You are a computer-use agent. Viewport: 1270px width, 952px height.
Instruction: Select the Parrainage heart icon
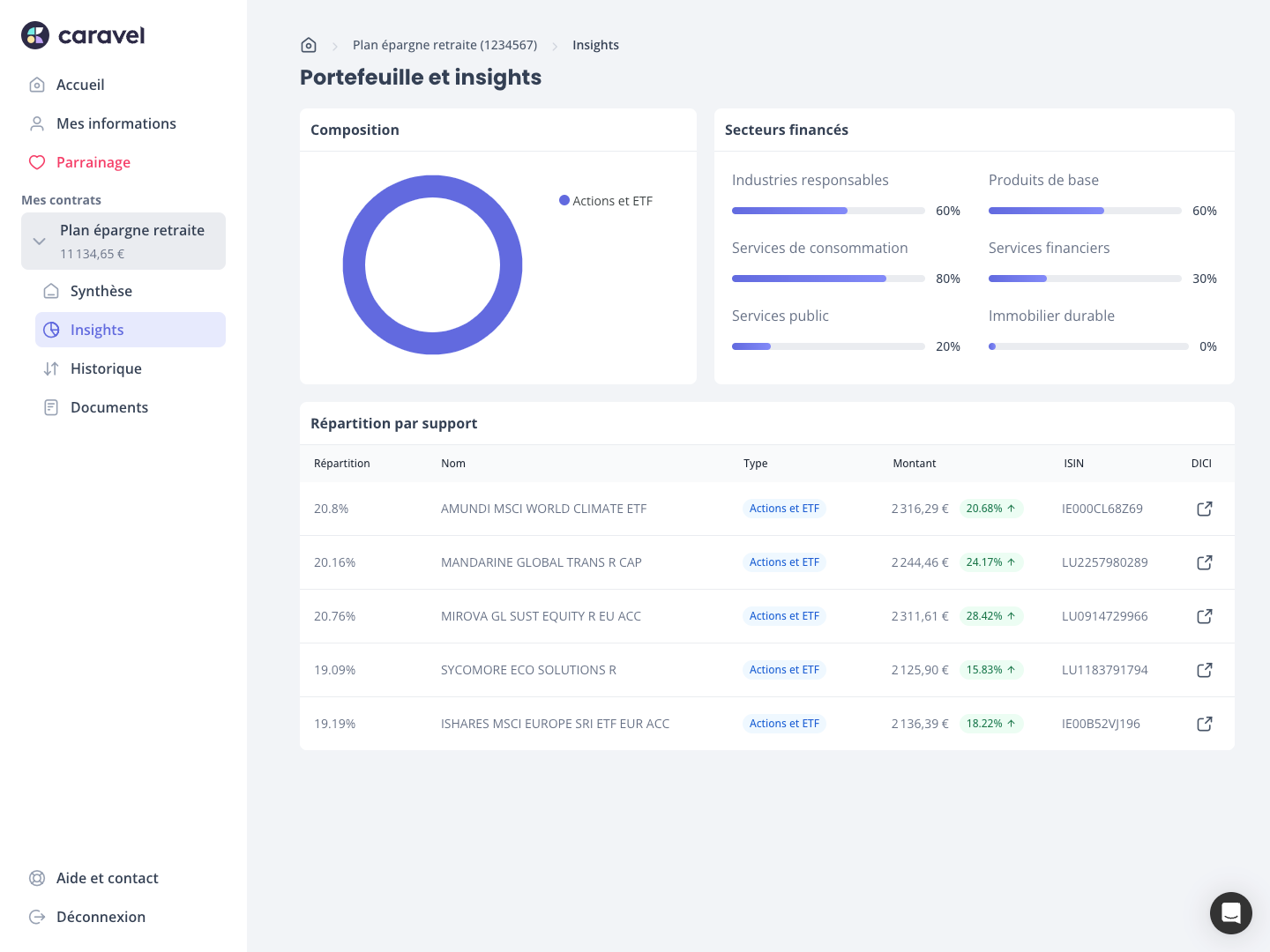pos(37,162)
